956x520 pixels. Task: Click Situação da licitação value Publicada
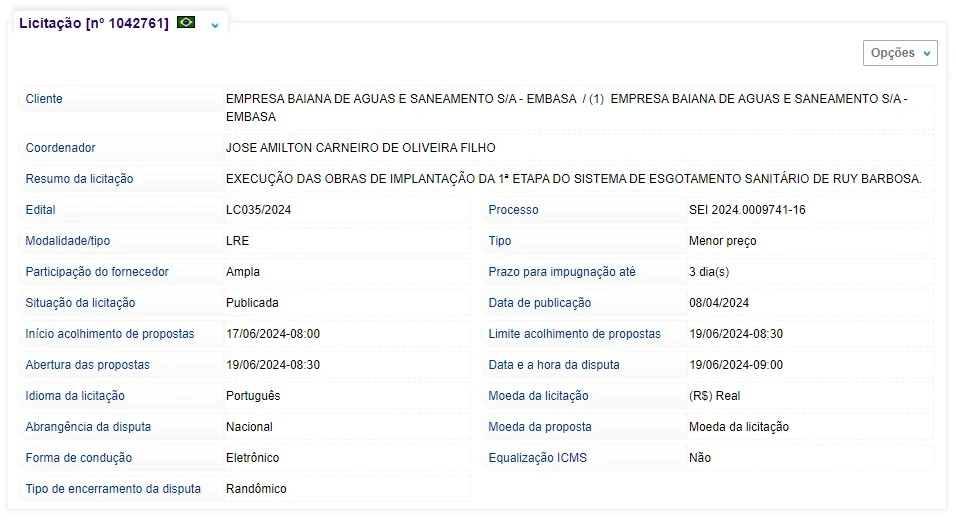click(252, 303)
